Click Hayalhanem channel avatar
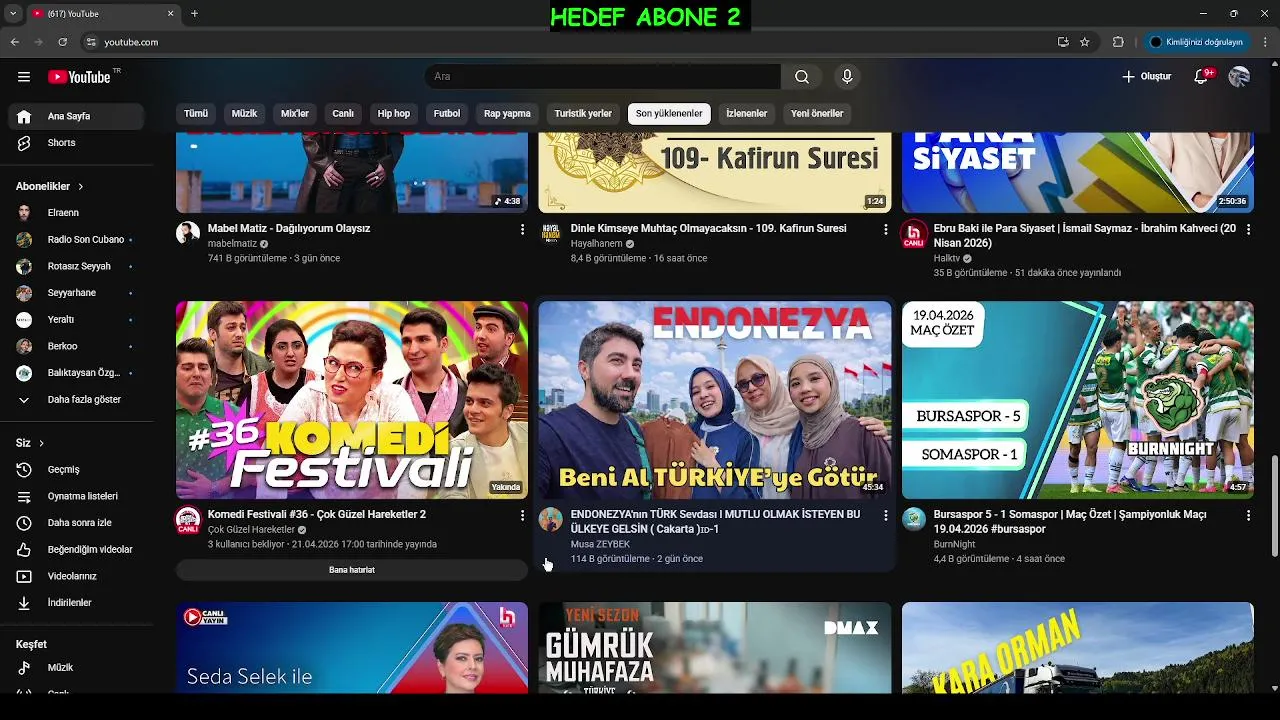 pyautogui.click(x=551, y=233)
